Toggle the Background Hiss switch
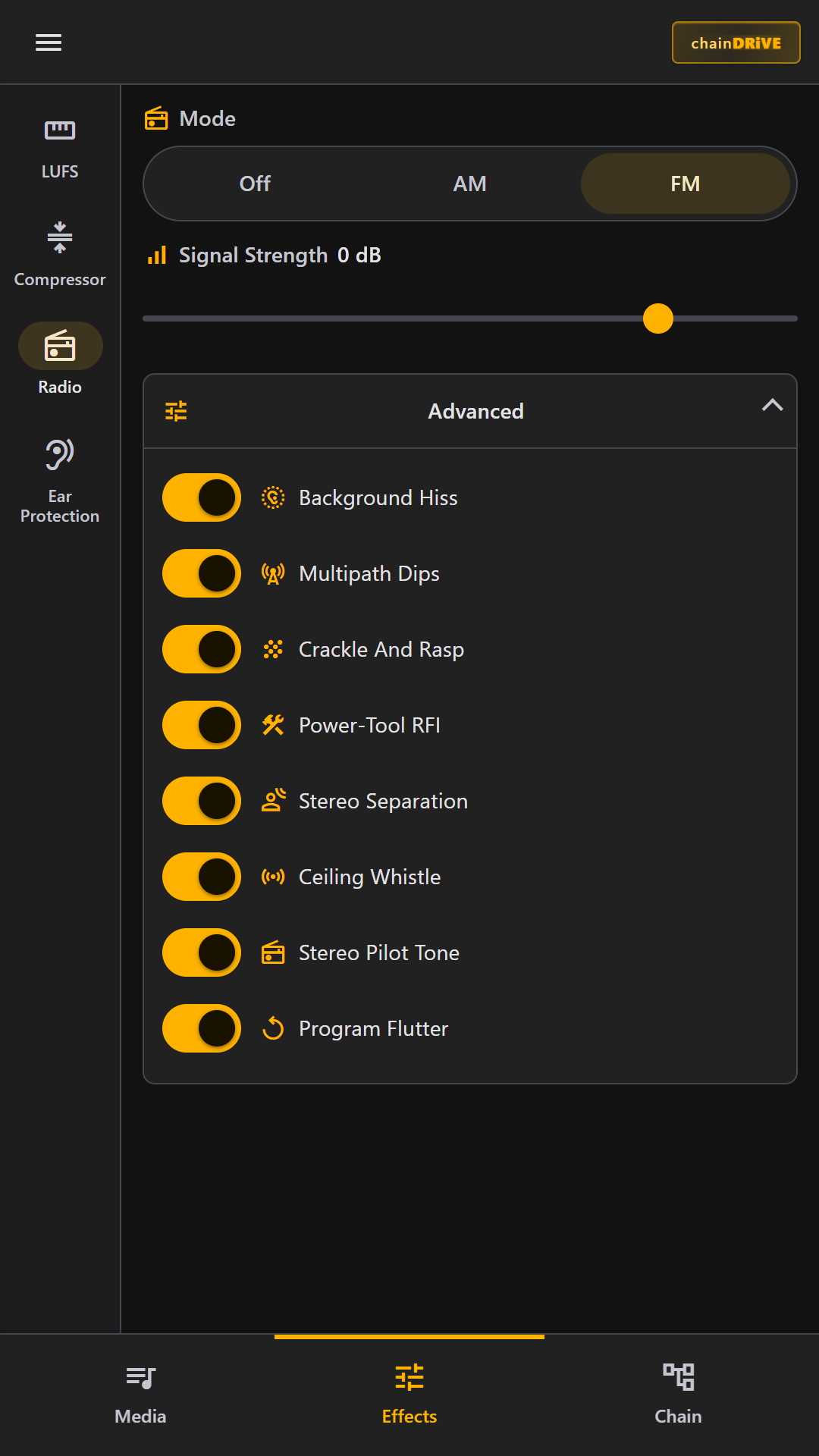Viewport: 819px width, 1456px height. [x=202, y=497]
